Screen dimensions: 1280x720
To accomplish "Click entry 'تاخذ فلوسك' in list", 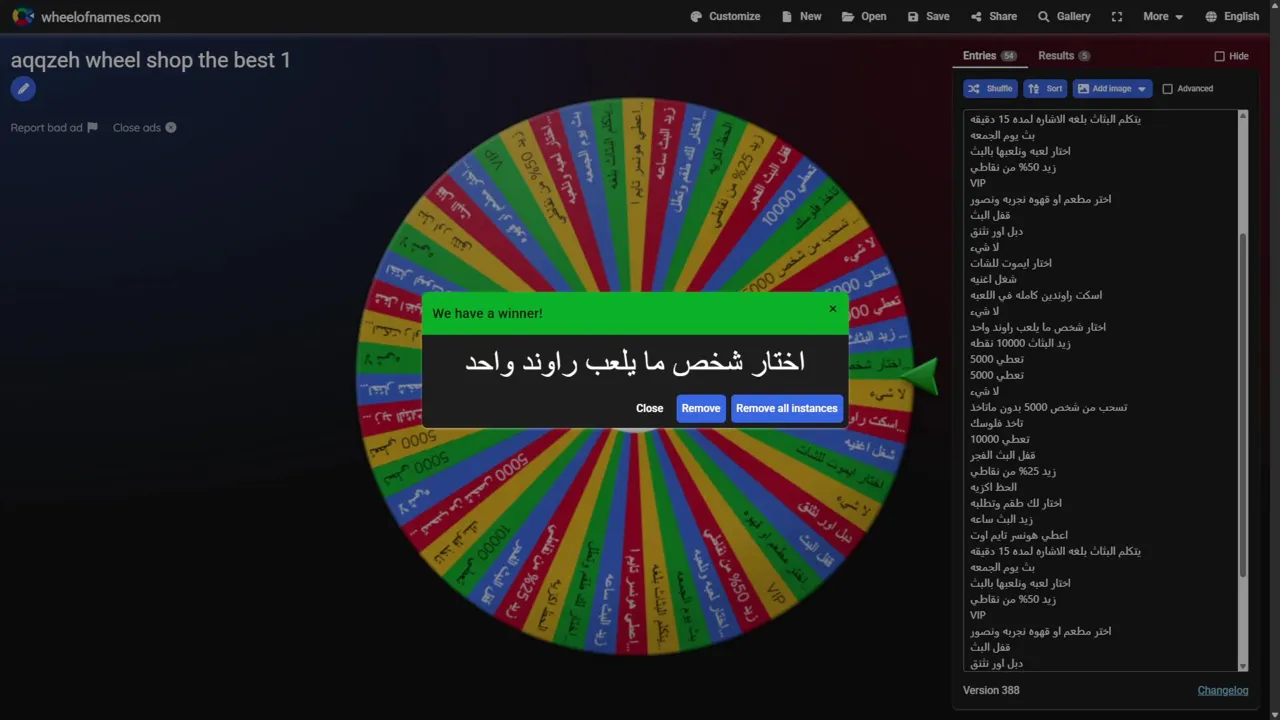I will (996, 423).
